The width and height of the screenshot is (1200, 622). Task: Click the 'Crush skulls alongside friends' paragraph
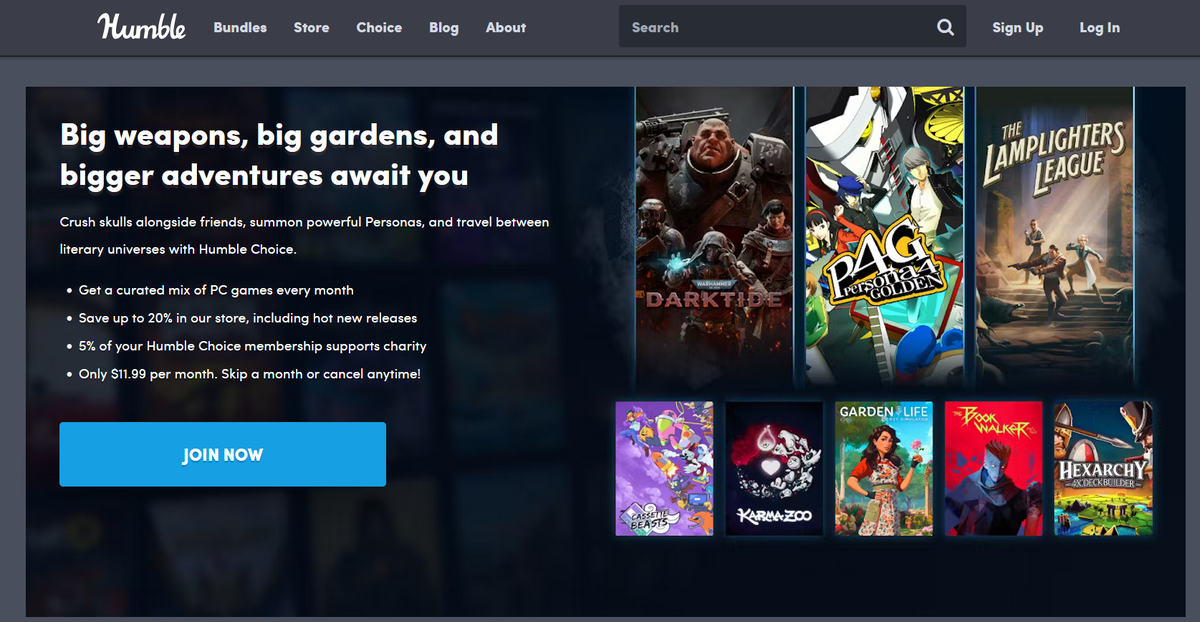click(305, 235)
